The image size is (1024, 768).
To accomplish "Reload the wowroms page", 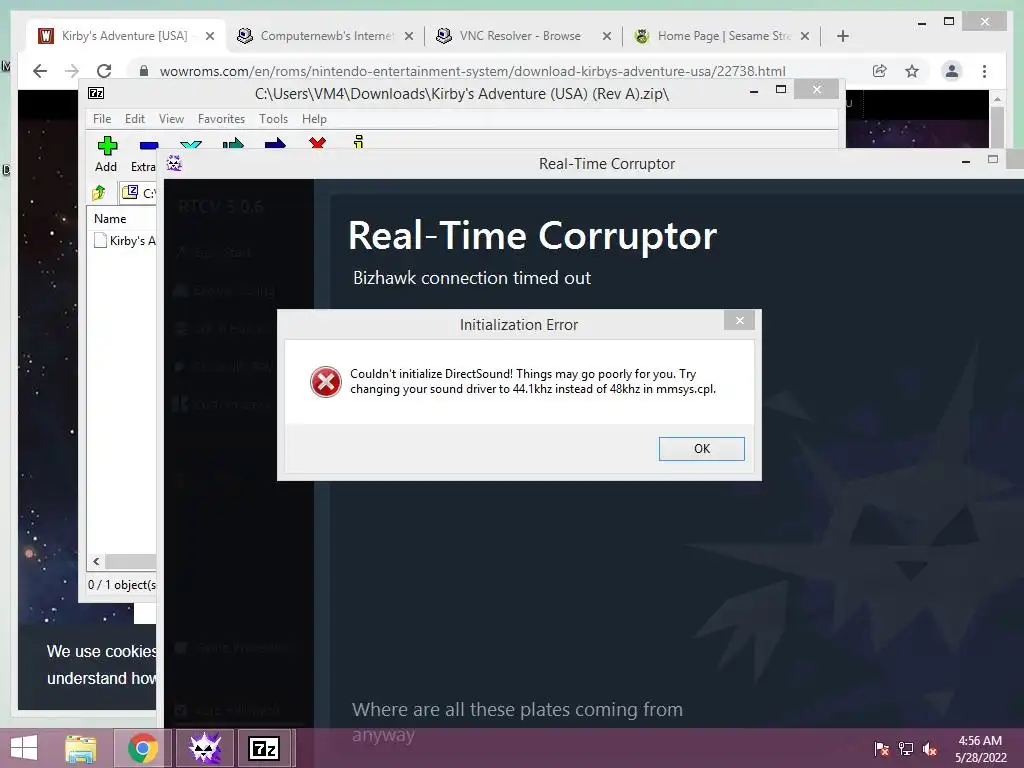I will pos(104,71).
